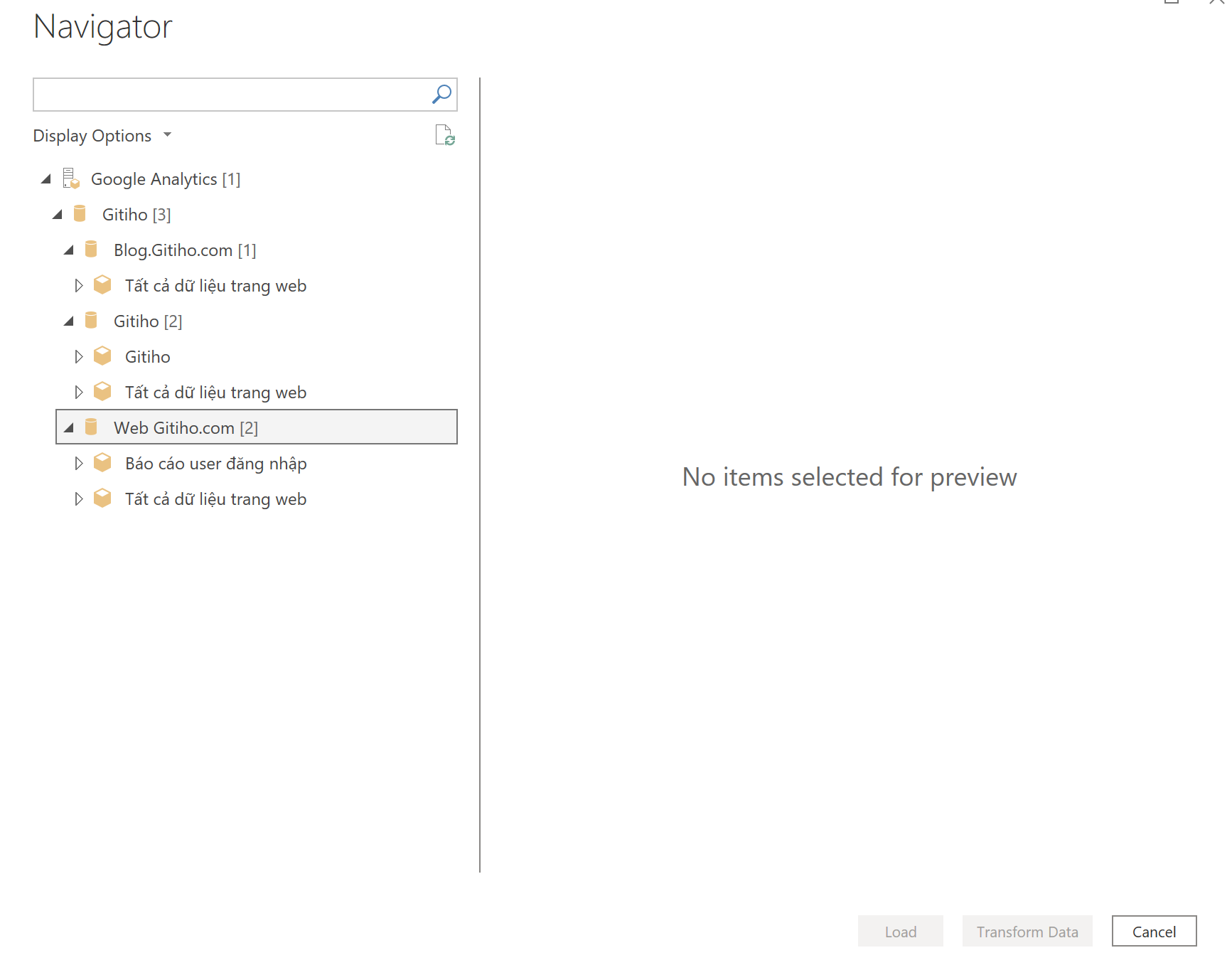Collapse the Web Gitiho.com [2] node
Viewport: 1232px width, 970px height.
point(69,427)
